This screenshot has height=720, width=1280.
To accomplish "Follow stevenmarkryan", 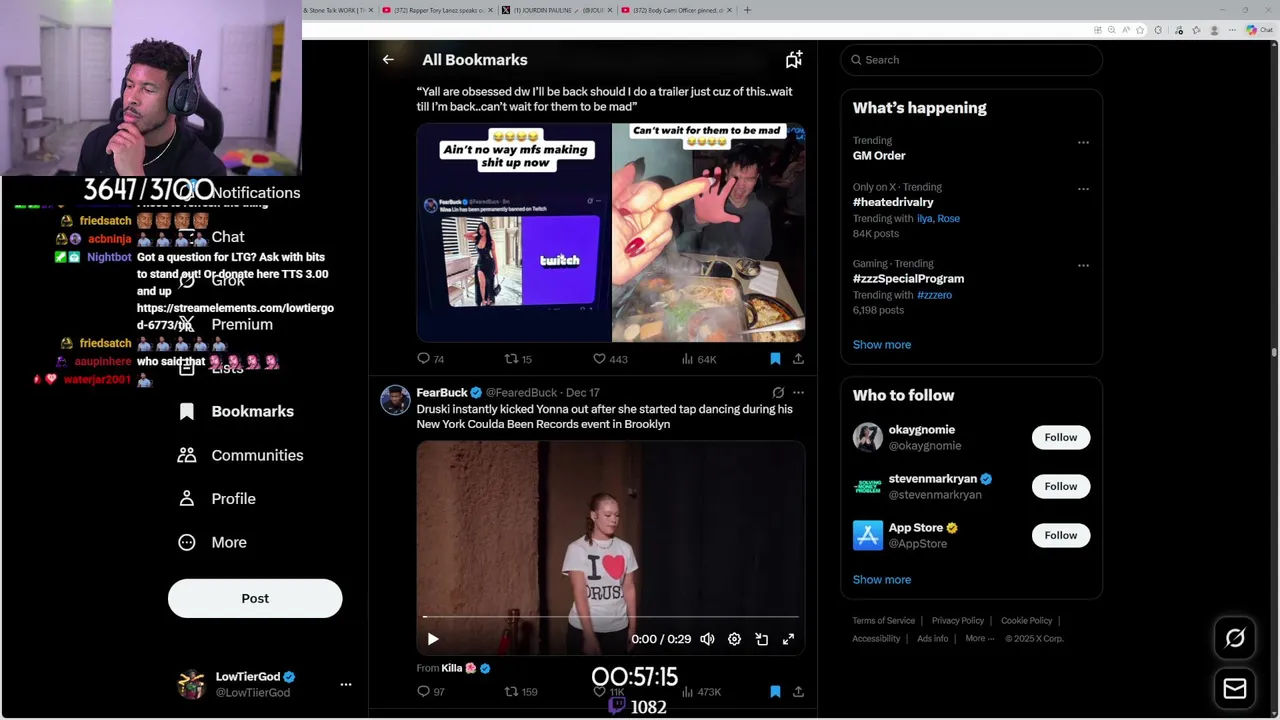I will 1061,486.
